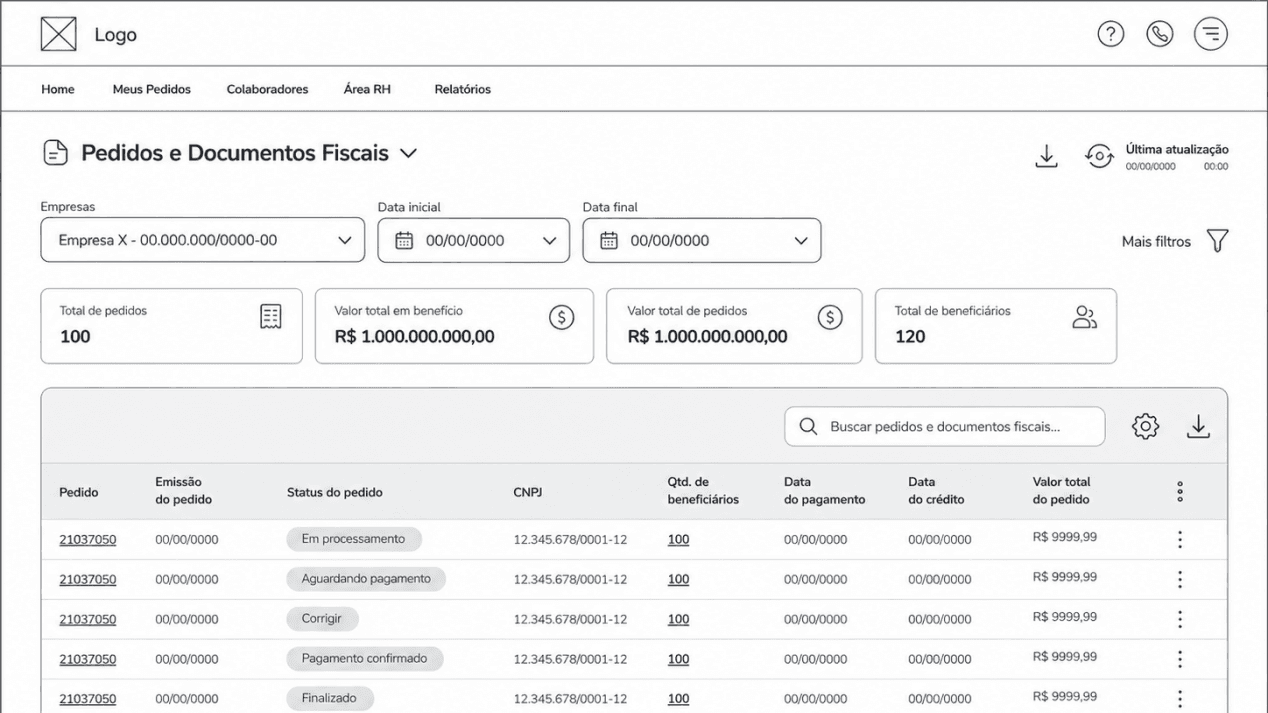Open the Empresas dropdown

click(203, 240)
